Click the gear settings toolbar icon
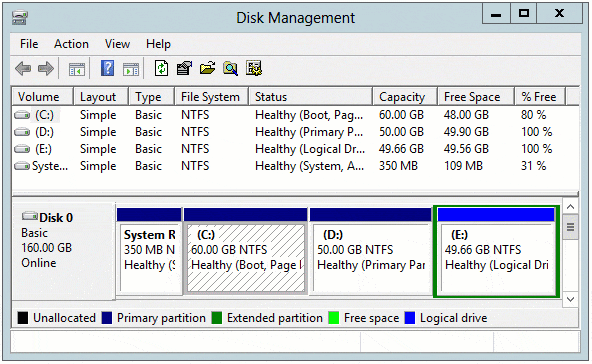This screenshot has width=592, height=364. pyautogui.click(x=254, y=68)
